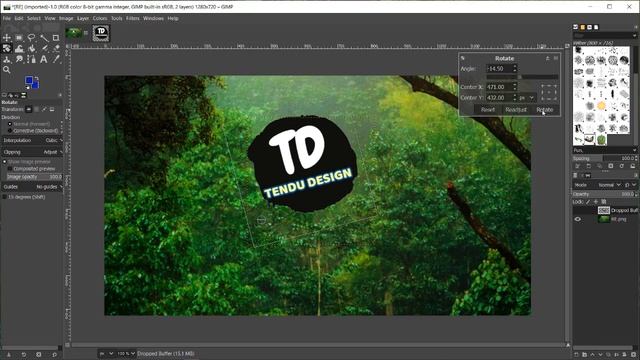This screenshot has width=640, height=360.
Task: Toggle Show image preview
Action: [x=27, y=162]
